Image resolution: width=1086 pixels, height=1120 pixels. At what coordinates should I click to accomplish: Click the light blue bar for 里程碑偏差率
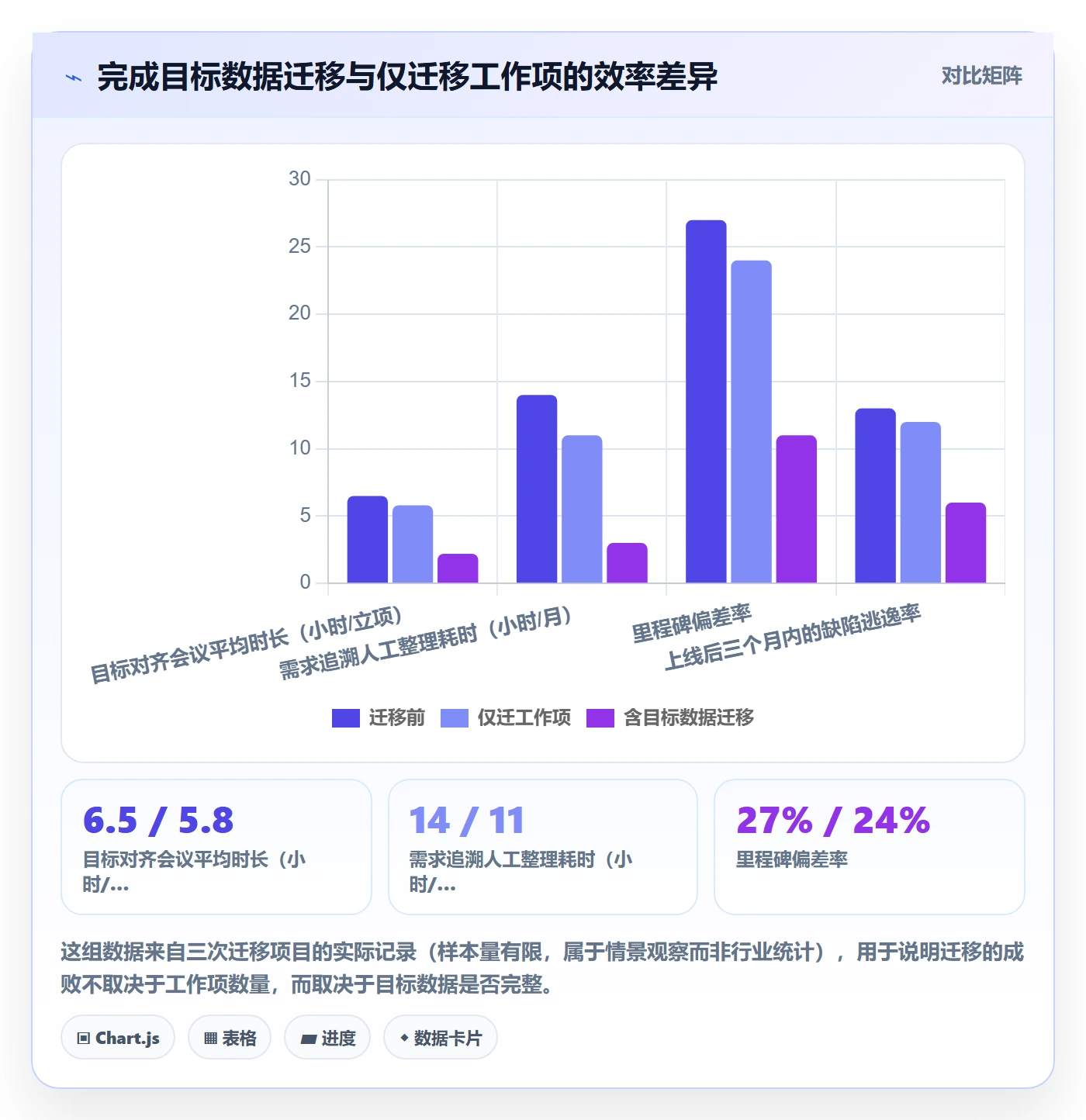(751, 422)
